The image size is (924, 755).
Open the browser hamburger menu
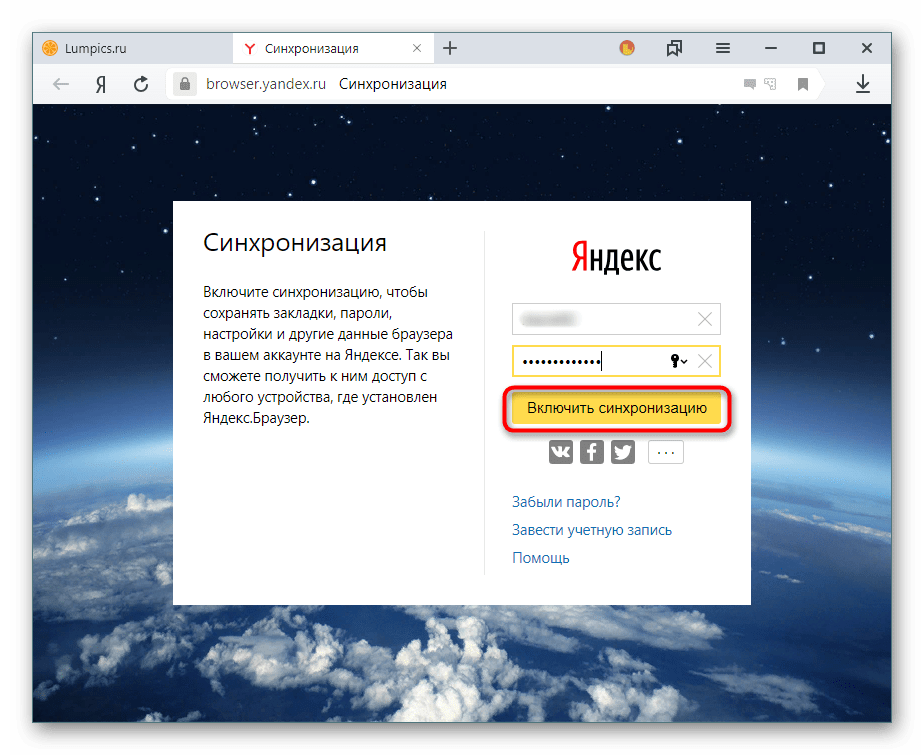pyautogui.click(x=723, y=48)
